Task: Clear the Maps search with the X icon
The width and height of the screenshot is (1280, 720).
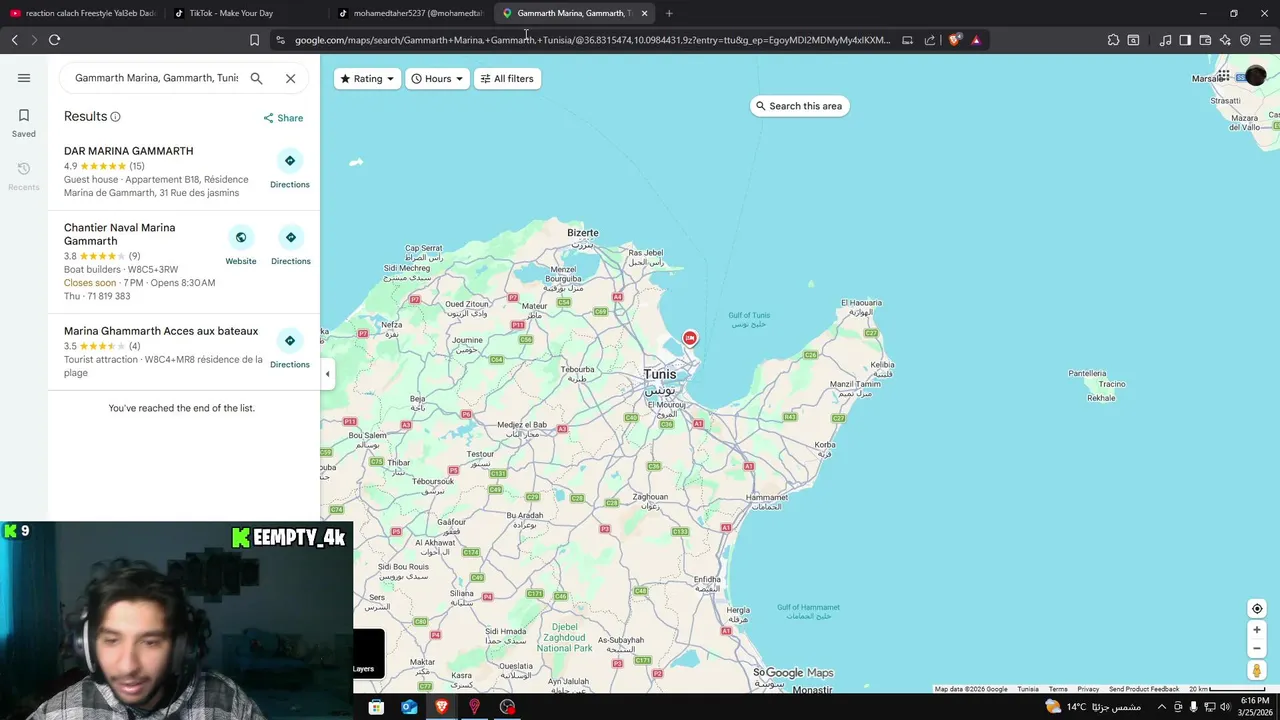Action: click(x=290, y=78)
